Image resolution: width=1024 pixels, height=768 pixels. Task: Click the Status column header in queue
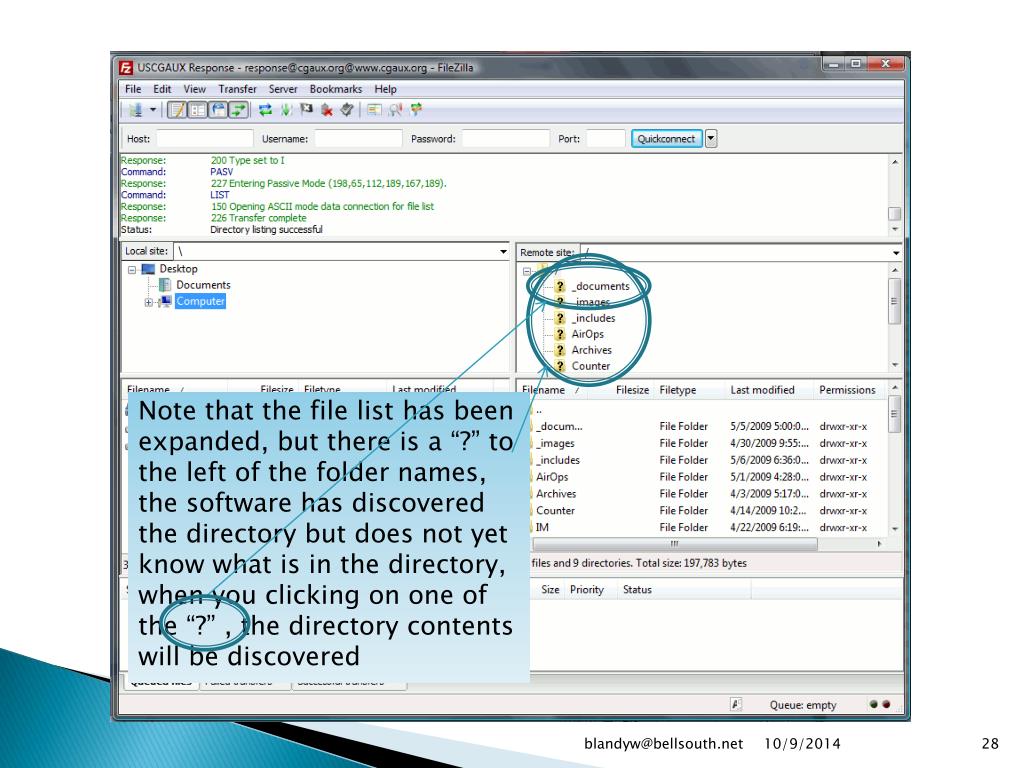coord(637,590)
